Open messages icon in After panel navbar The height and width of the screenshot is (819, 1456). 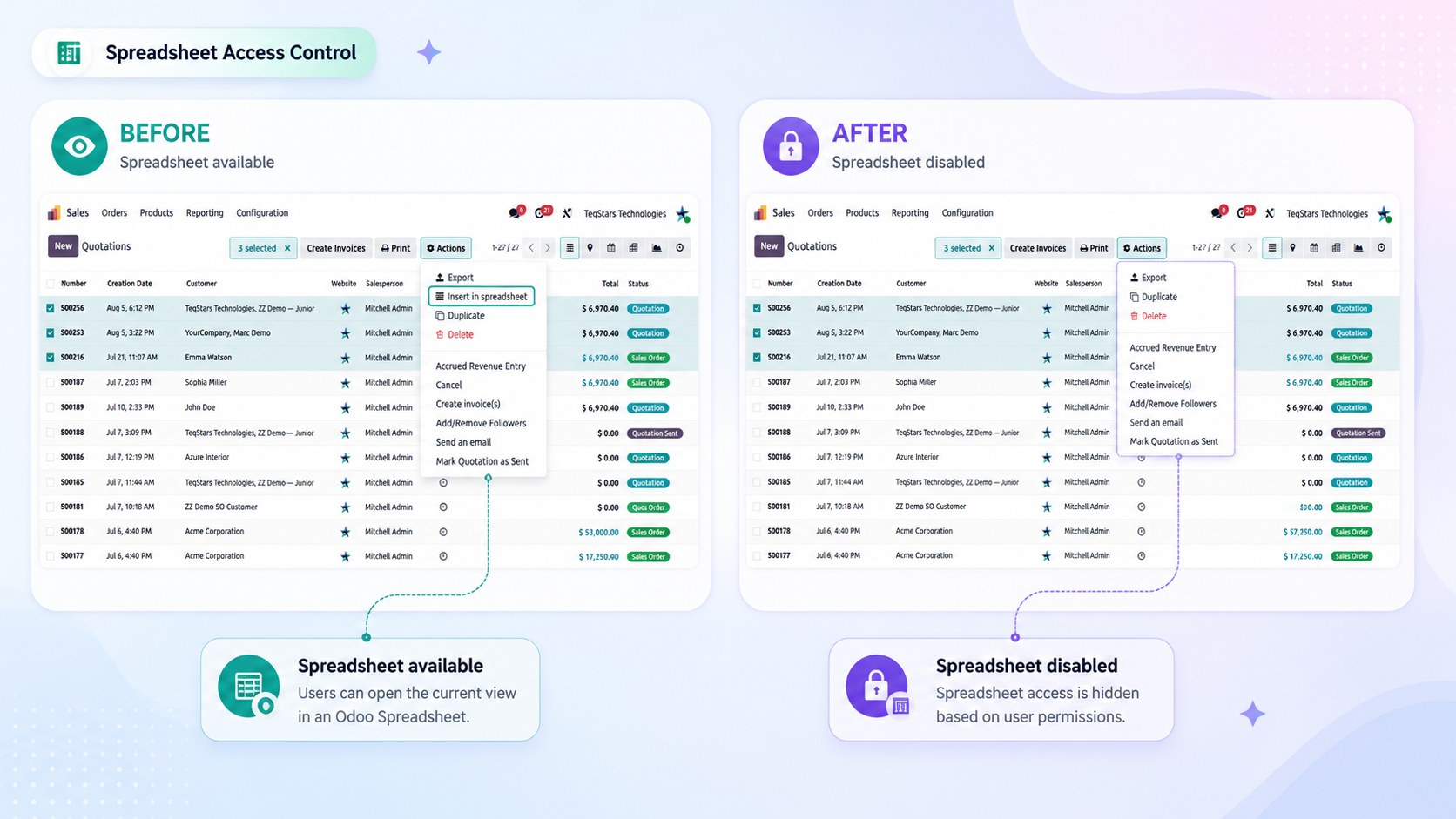[1219, 212]
